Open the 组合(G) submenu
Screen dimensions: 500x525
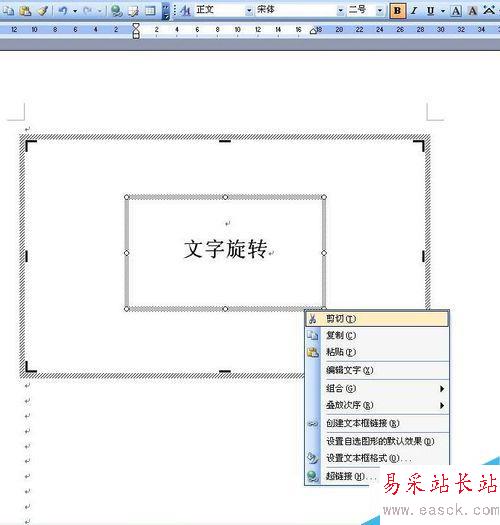coord(377,388)
